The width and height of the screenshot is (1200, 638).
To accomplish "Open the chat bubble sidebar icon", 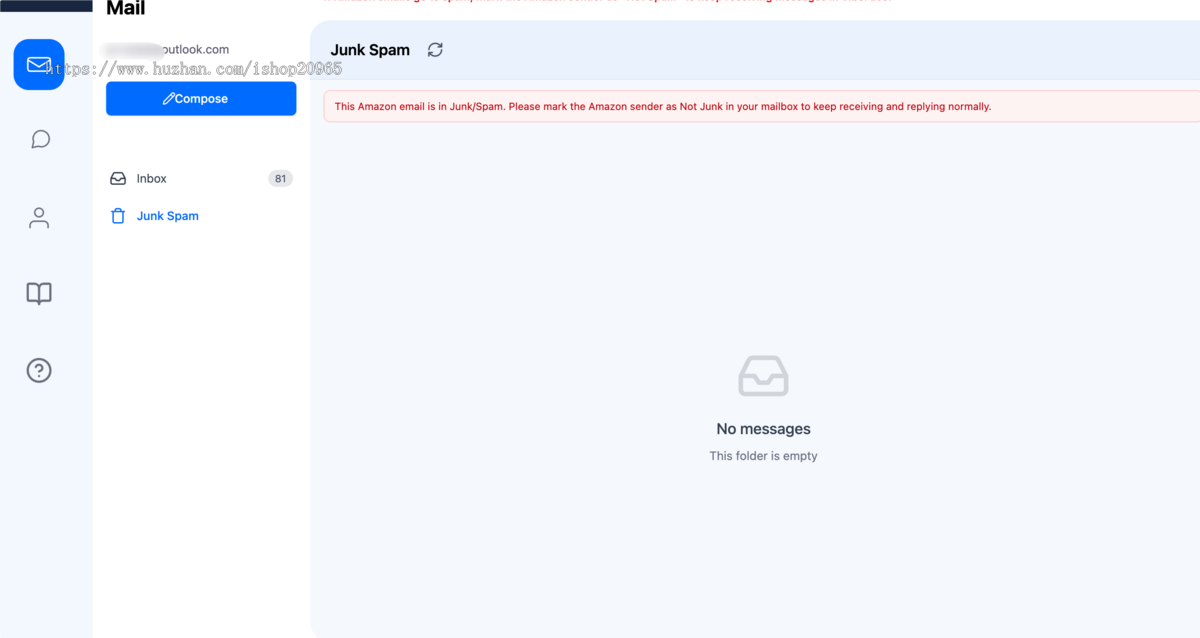I will 40,139.
